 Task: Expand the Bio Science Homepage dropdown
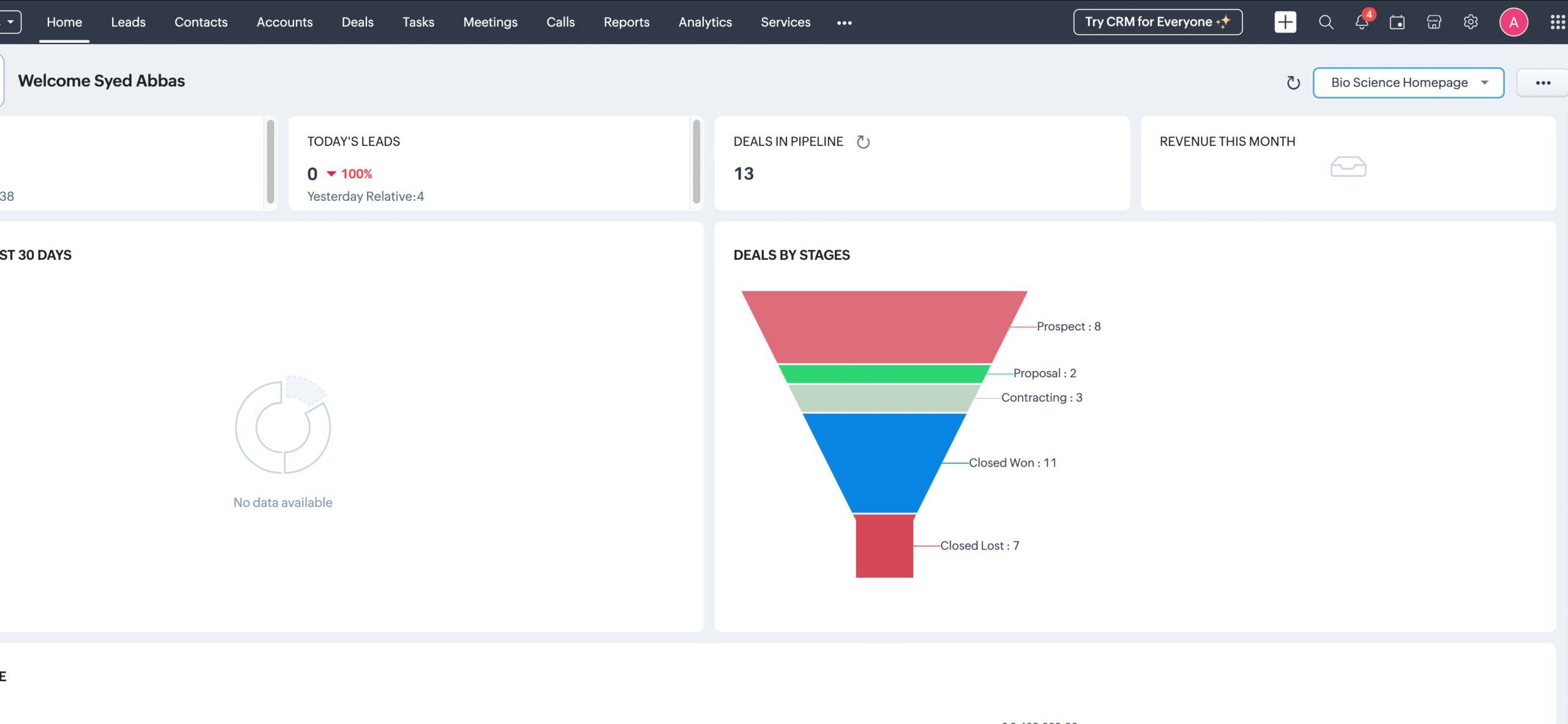(1408, 83)
